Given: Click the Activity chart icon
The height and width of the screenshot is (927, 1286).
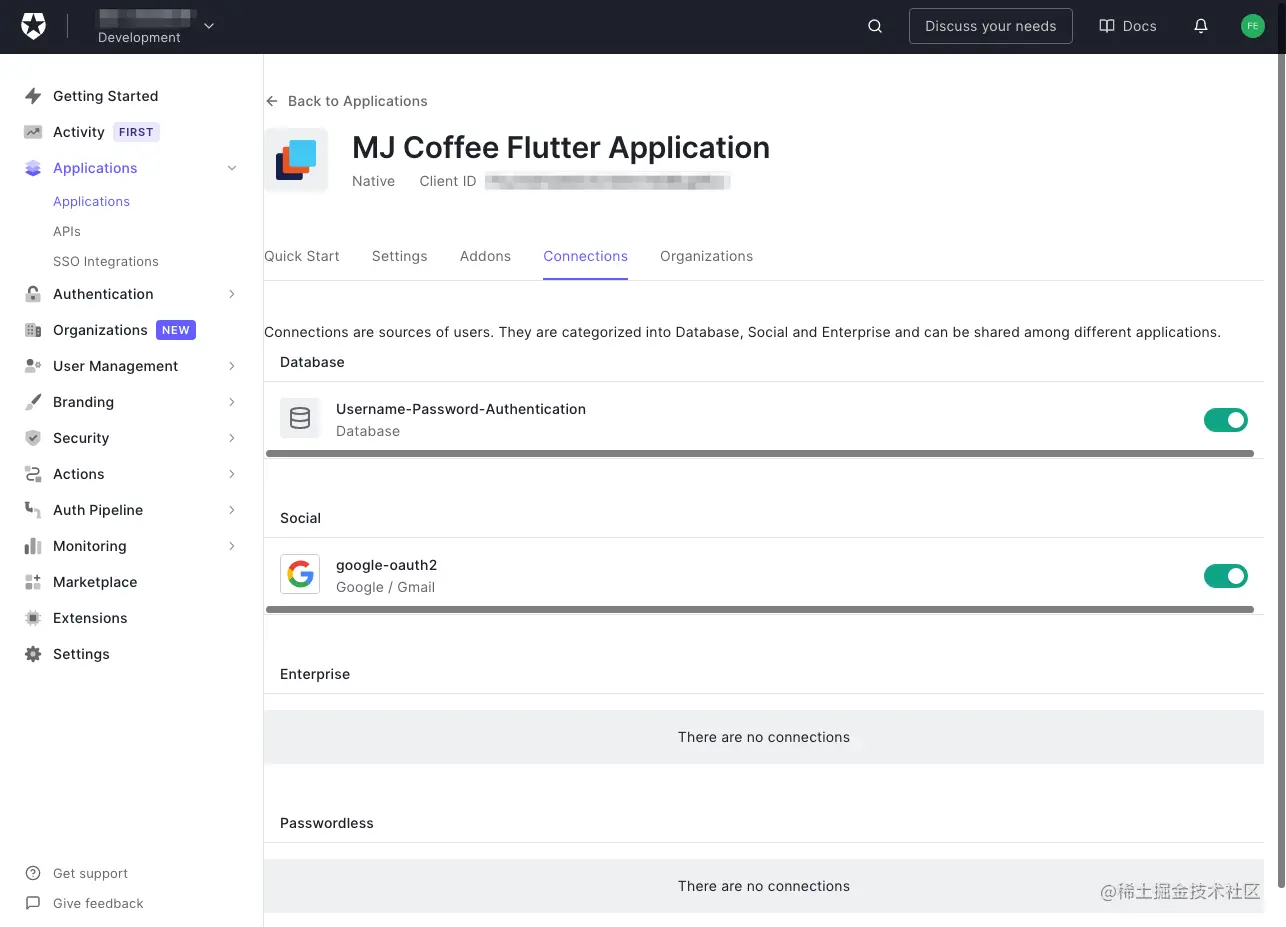Looking at the screenshot, I should click(x=33, y=132).
